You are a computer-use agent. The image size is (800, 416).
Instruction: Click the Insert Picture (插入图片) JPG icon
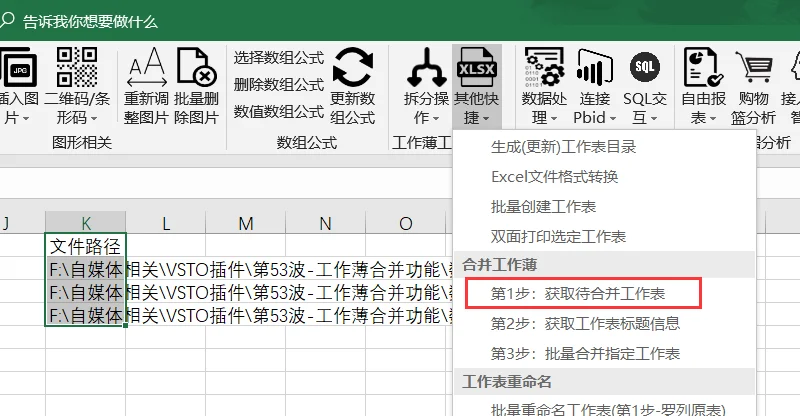(x=18, y=67)
